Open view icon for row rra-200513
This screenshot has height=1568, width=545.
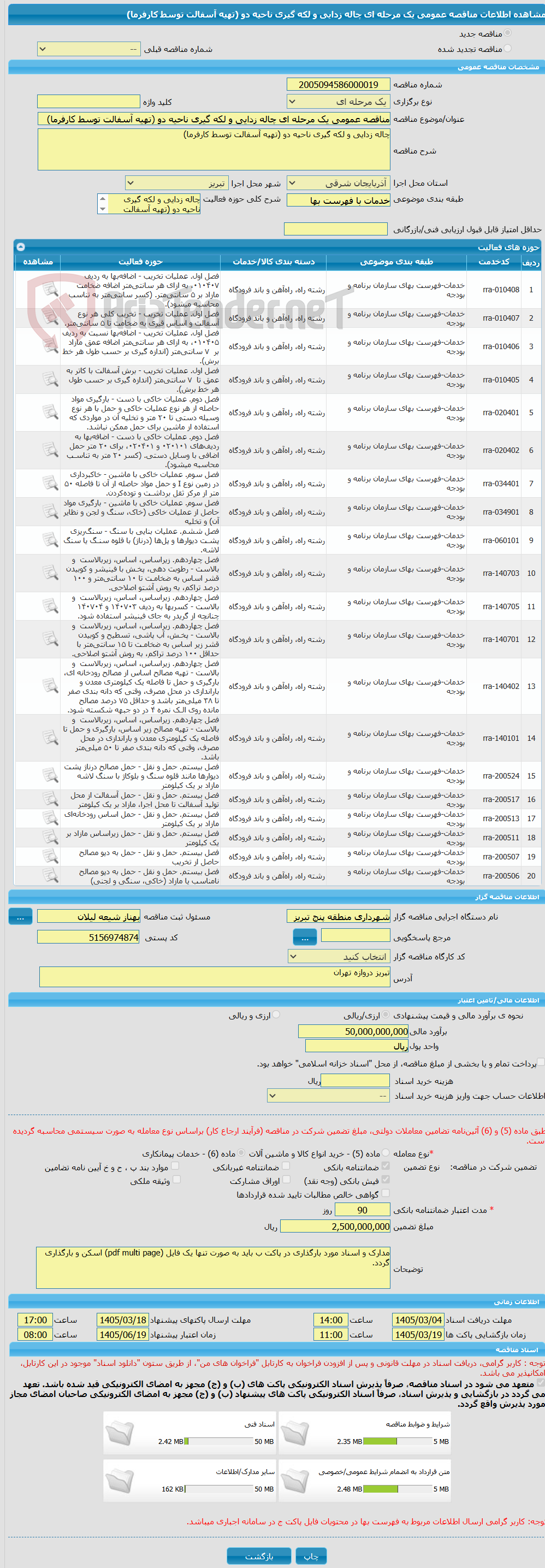(x=50, y=818)
